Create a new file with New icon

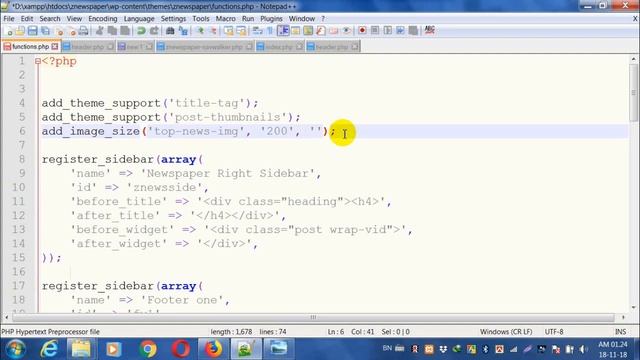pos(9,31)
